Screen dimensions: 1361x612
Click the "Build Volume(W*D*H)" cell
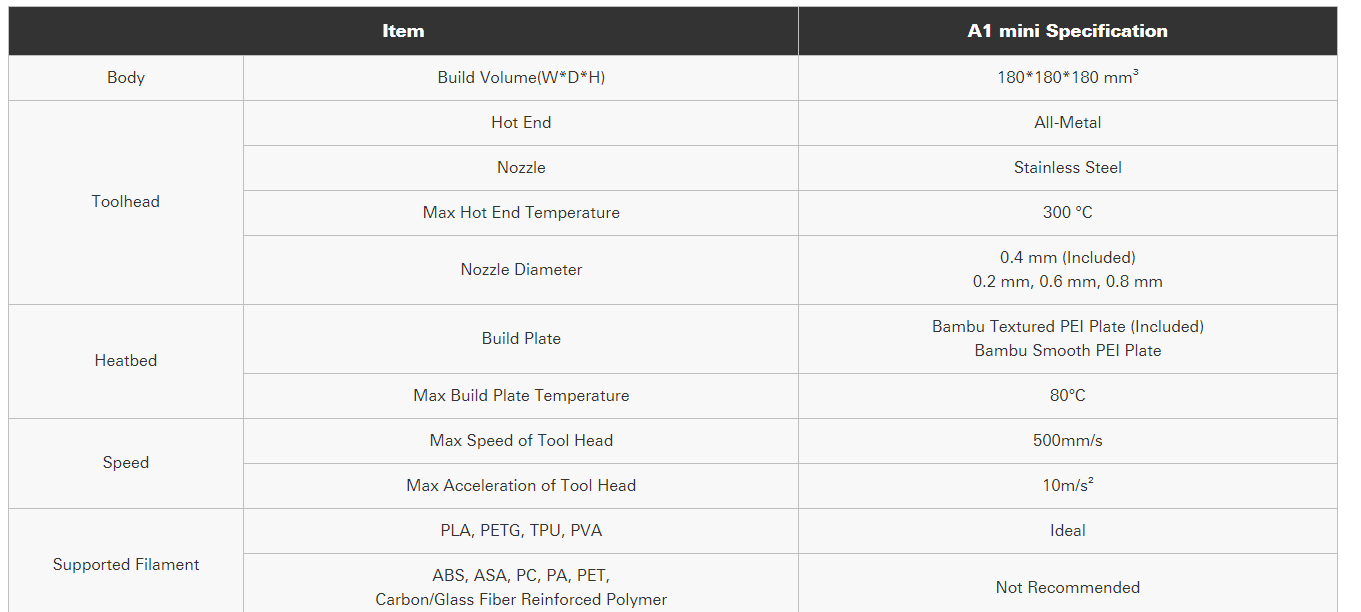click(521, 78)
